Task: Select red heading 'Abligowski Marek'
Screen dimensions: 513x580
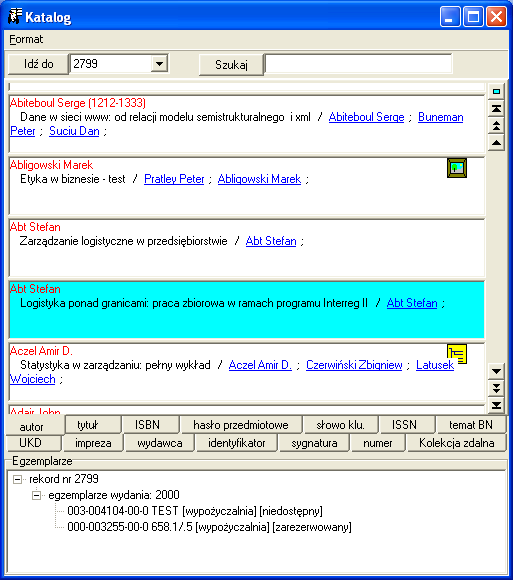Action: pos(51,165)
